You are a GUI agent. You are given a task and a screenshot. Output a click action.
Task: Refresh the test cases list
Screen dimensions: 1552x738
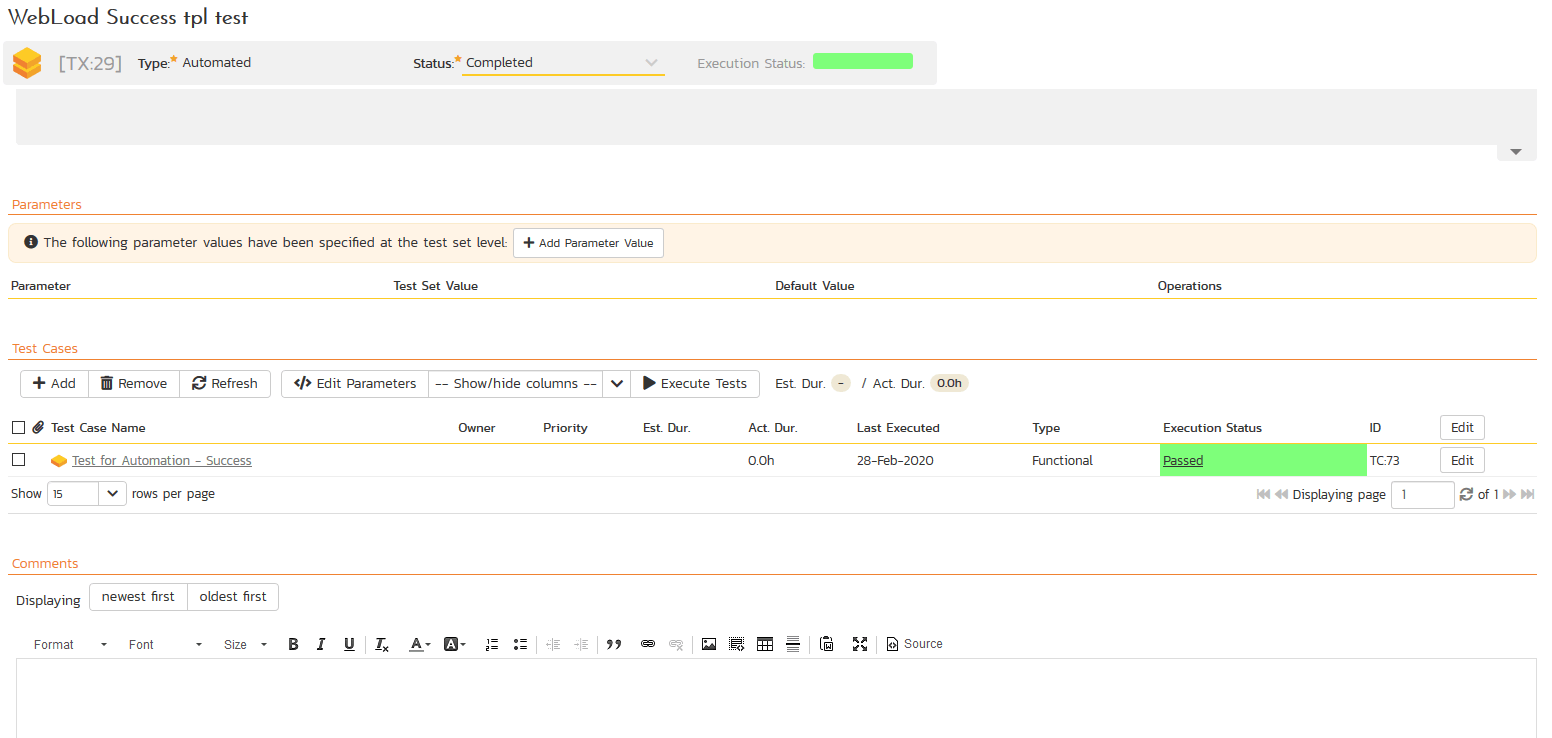[x=225, y=384]
